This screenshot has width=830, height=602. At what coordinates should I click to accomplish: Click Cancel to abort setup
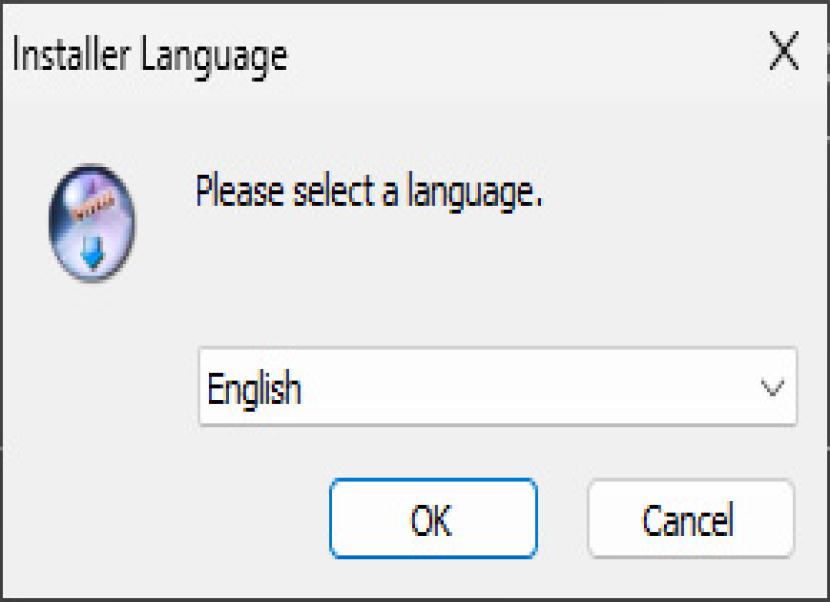tap(690, 519)
